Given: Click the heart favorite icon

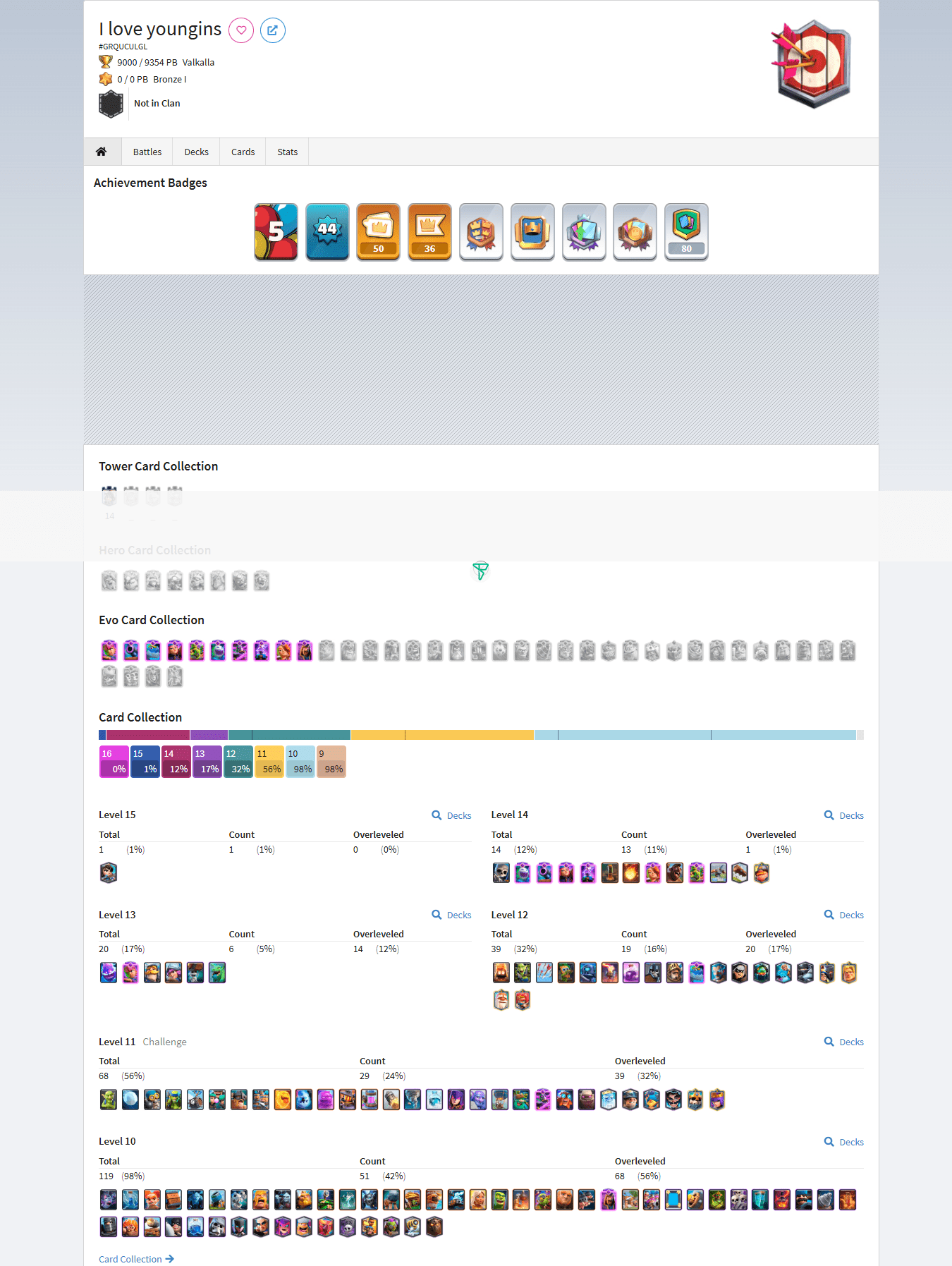Looking at the screenshot, I should tap(241, 30).
